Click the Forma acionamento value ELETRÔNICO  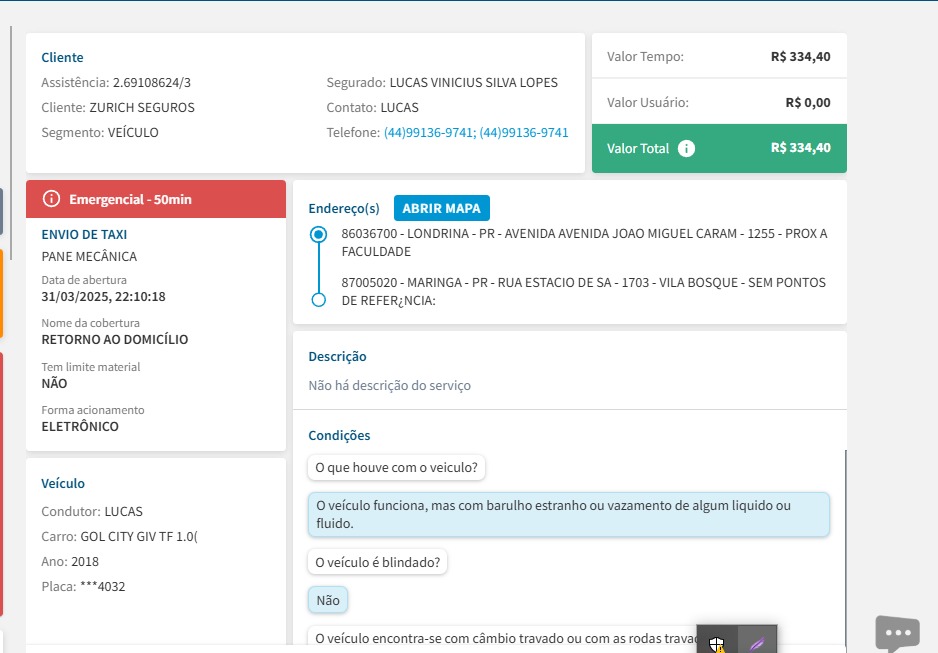(80, 426)
